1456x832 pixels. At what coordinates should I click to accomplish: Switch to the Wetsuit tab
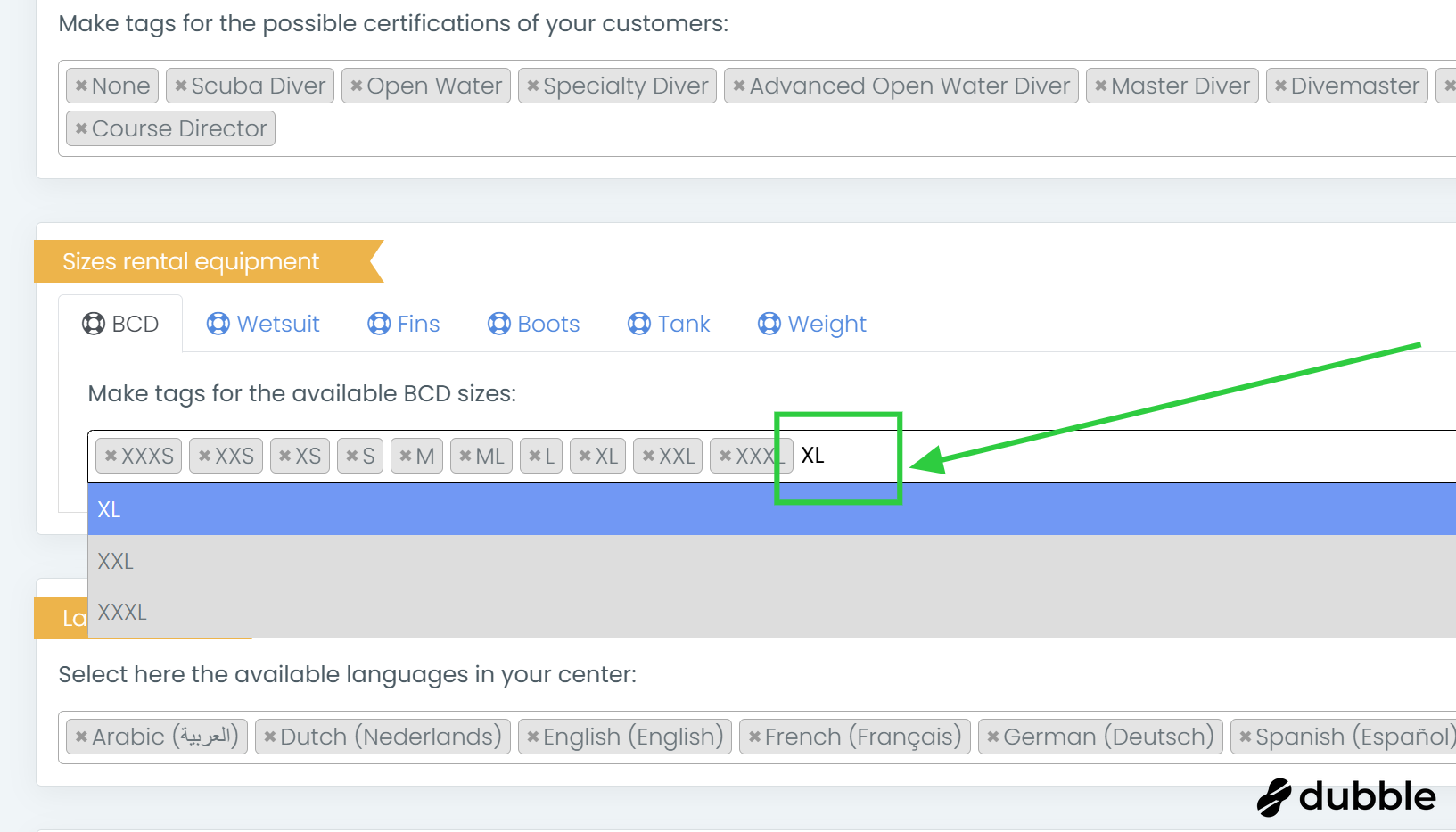coord(263,324)
